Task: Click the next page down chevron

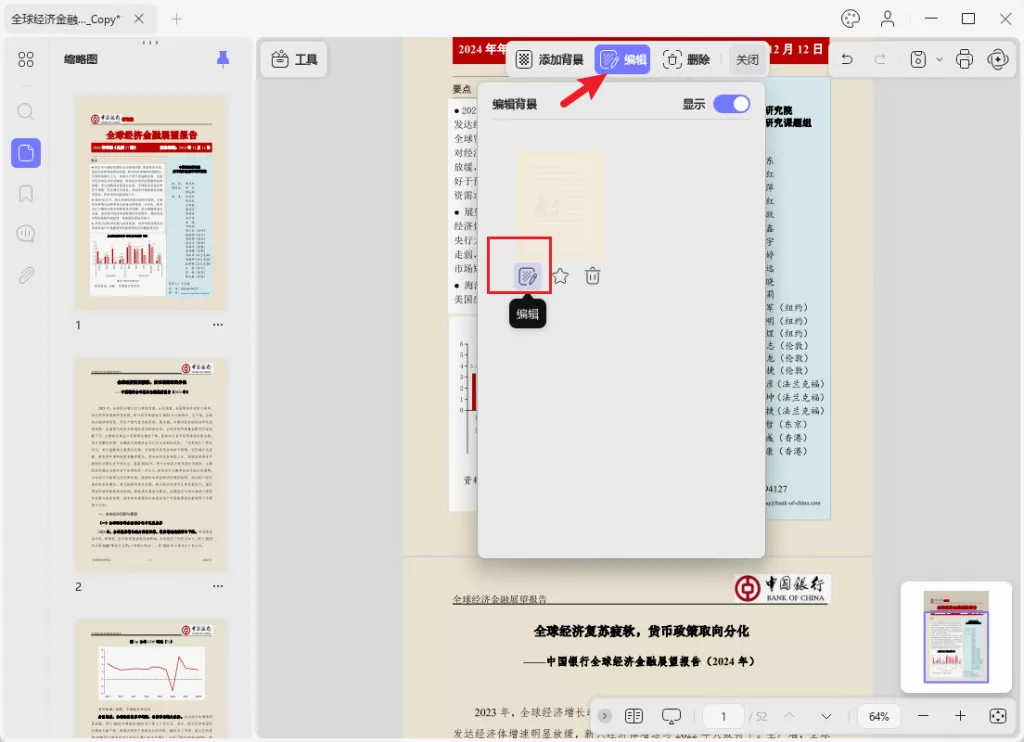Action: [826, 716]
